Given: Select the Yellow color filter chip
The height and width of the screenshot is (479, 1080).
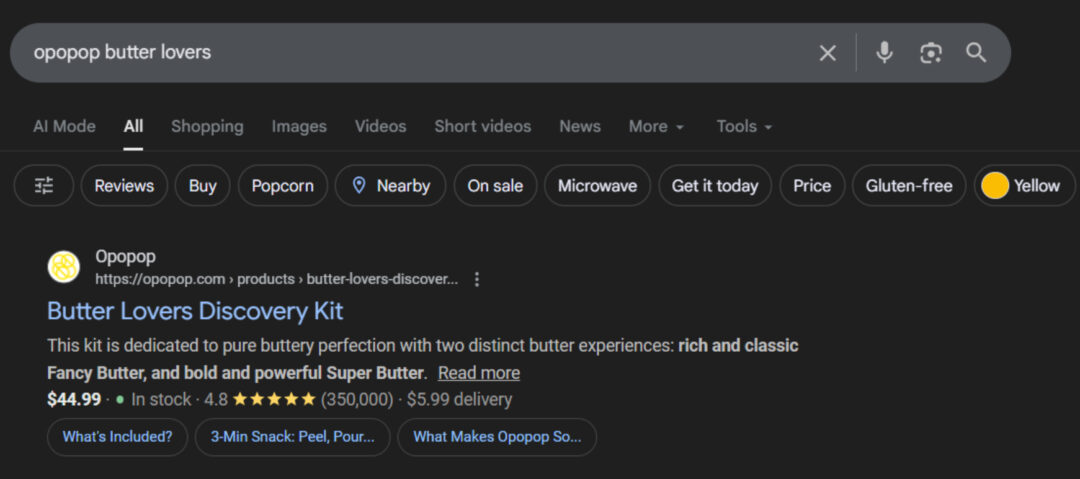Looking at the screenshot, I should pyautogui.click(x=1023, y=186).
